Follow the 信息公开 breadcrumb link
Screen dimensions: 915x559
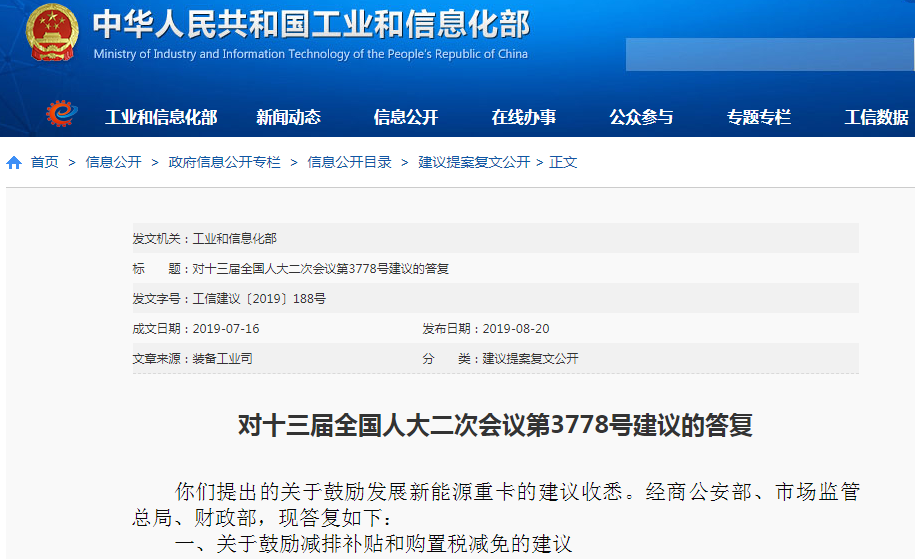tap(114, 162)
